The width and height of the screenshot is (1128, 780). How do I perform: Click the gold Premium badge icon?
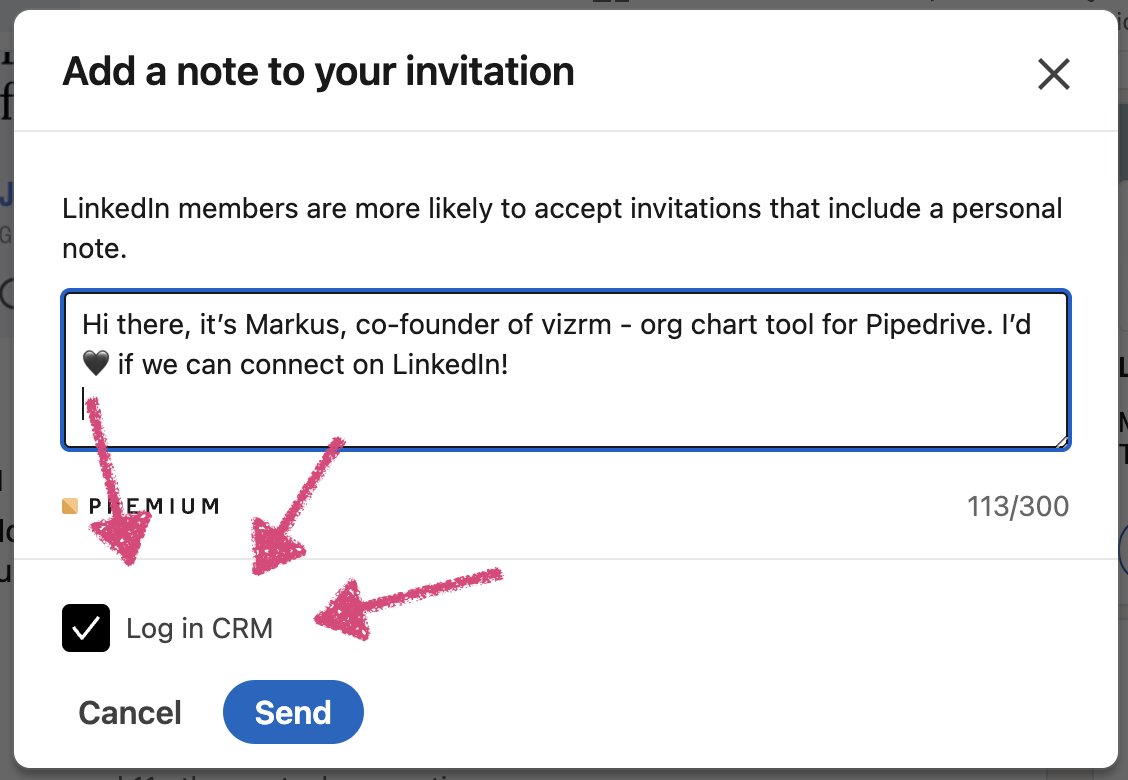(x=70, y=506)
